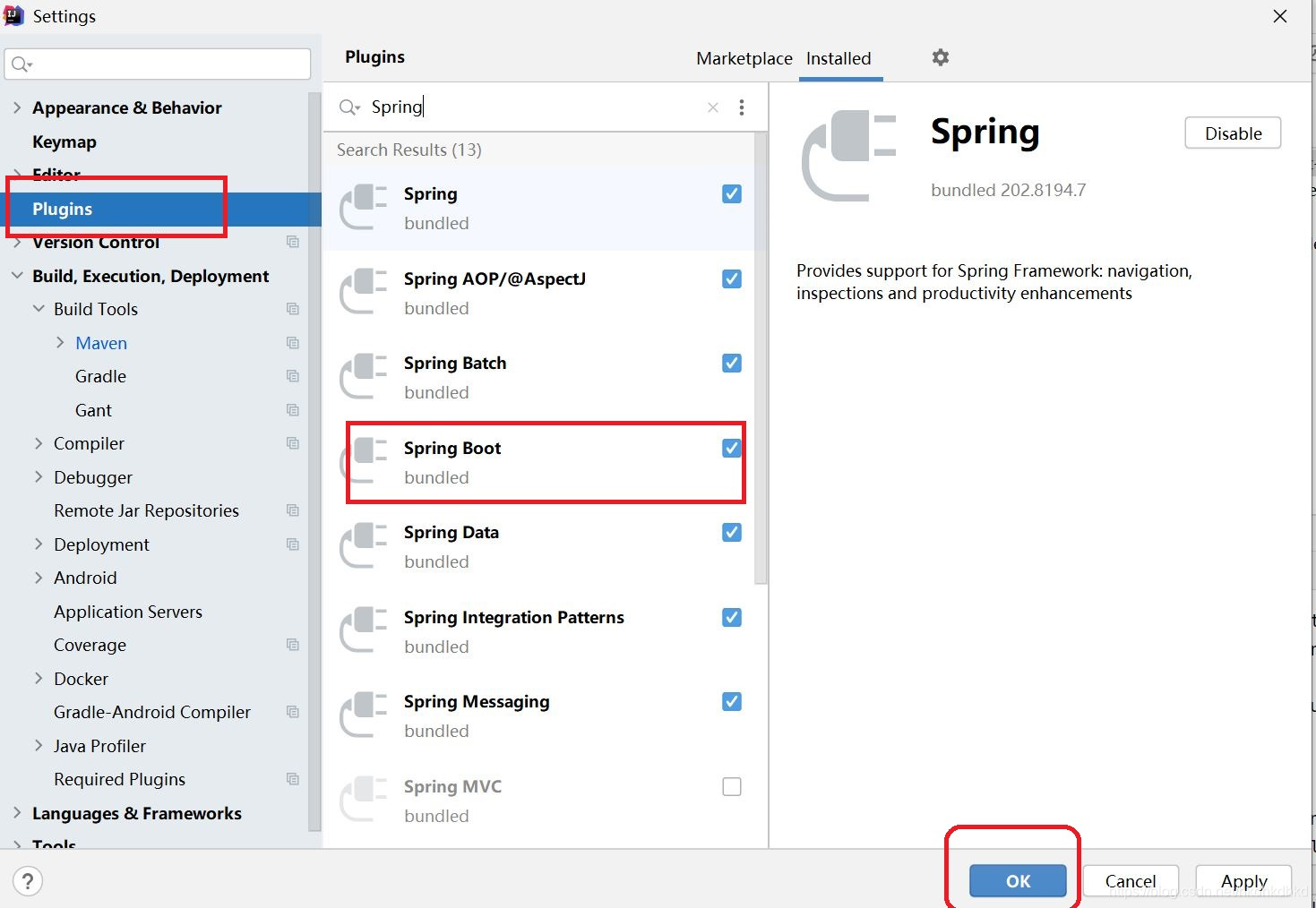Viewport: 1316px width, 908px height.
Task: Clear the plugin search text with X
Action: (713, 107)
